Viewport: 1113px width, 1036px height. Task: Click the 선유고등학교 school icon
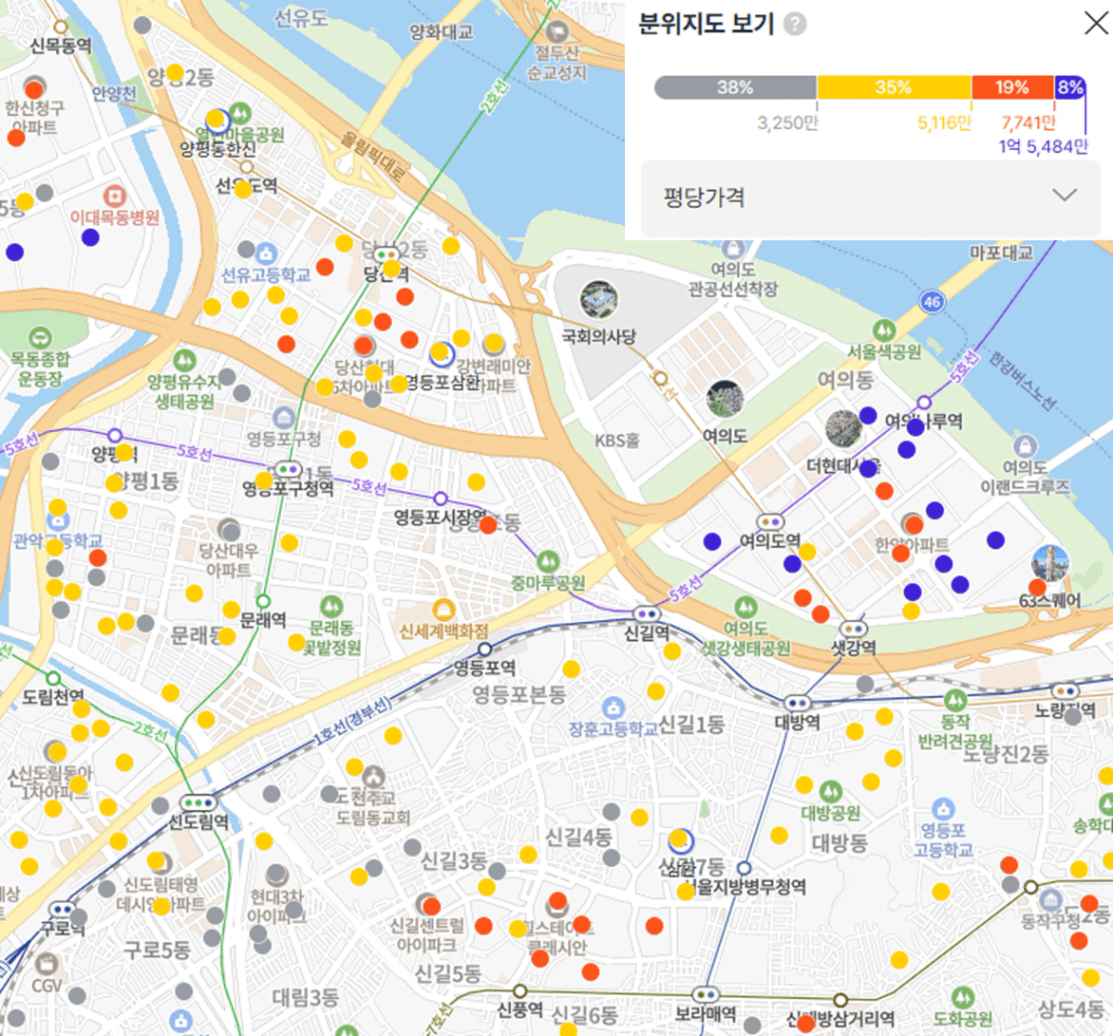[x=266, y=253]
